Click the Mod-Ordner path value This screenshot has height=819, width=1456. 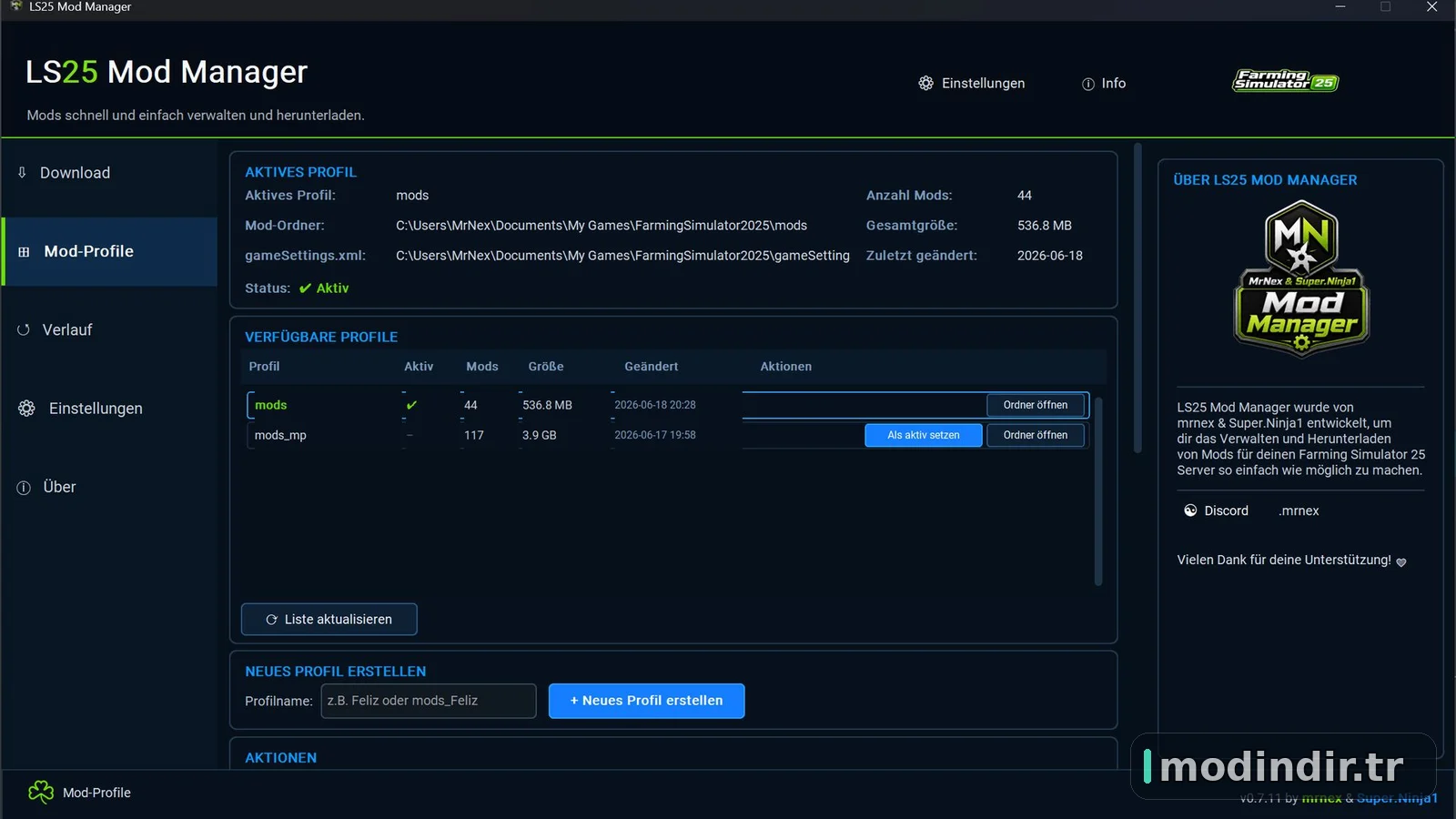coord(602,226)
